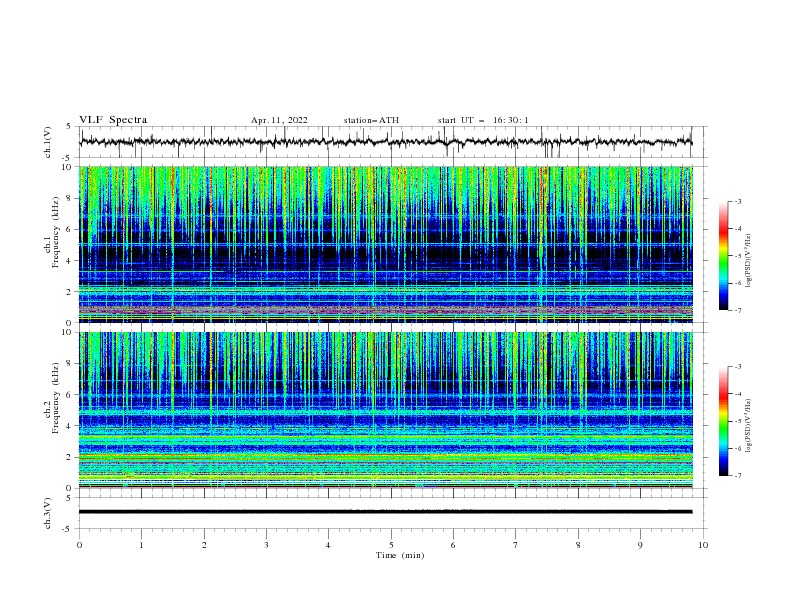The width and height of the screenshot is (792, 612).
Task: Select upper color bar's log(PSD) label
Action: point(749,261)
